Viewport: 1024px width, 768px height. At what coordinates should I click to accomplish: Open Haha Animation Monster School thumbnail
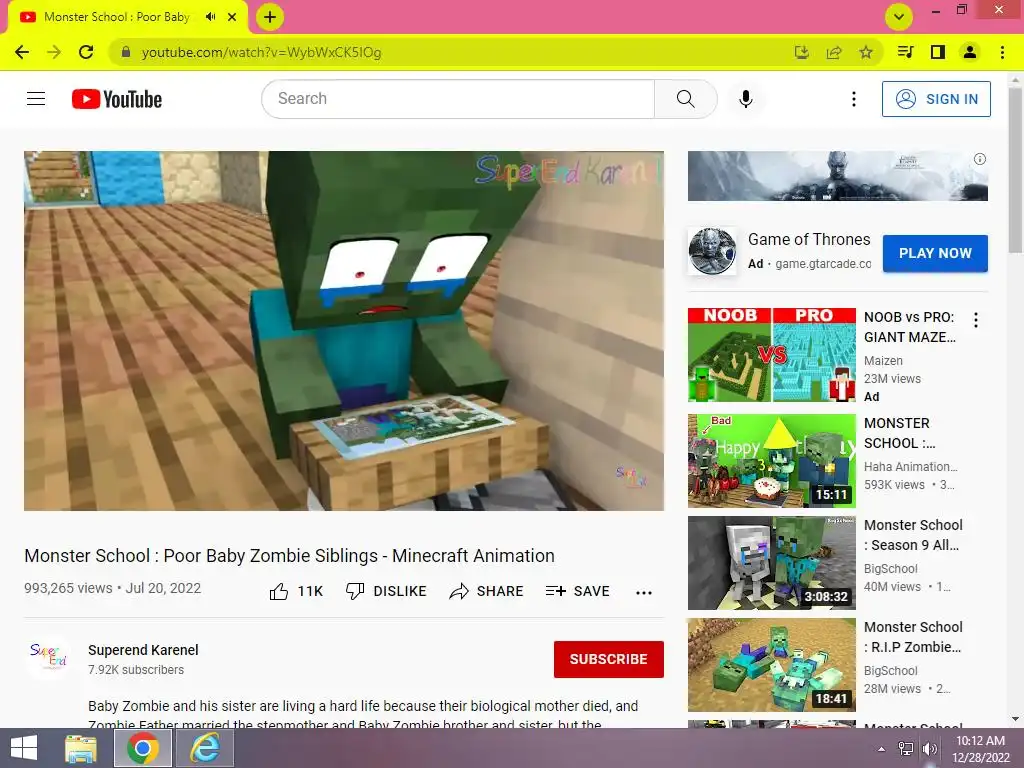click(x=771, y=460)
